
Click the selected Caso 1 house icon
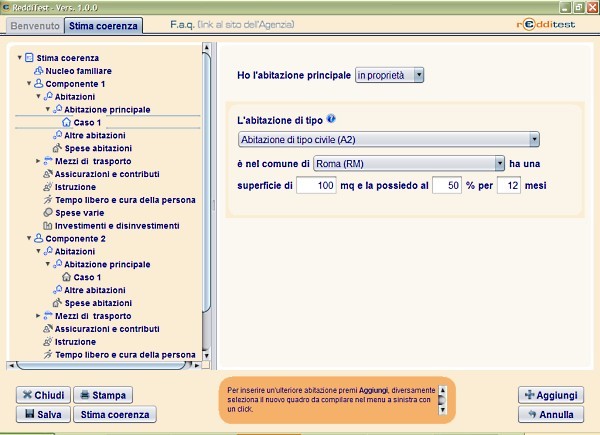[x=67, y=122]
